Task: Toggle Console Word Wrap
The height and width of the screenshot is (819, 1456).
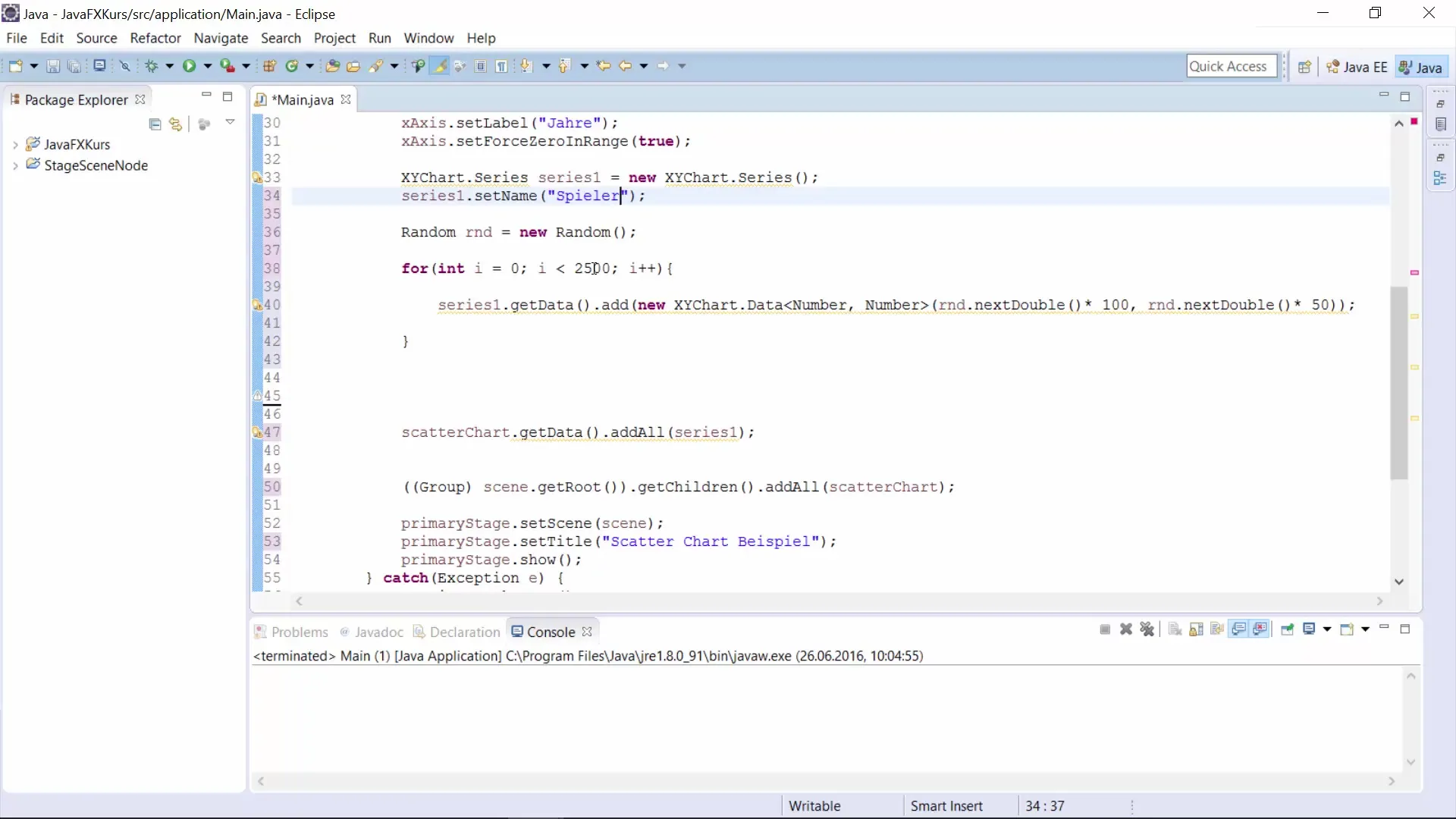Action: click(1217, 629)
